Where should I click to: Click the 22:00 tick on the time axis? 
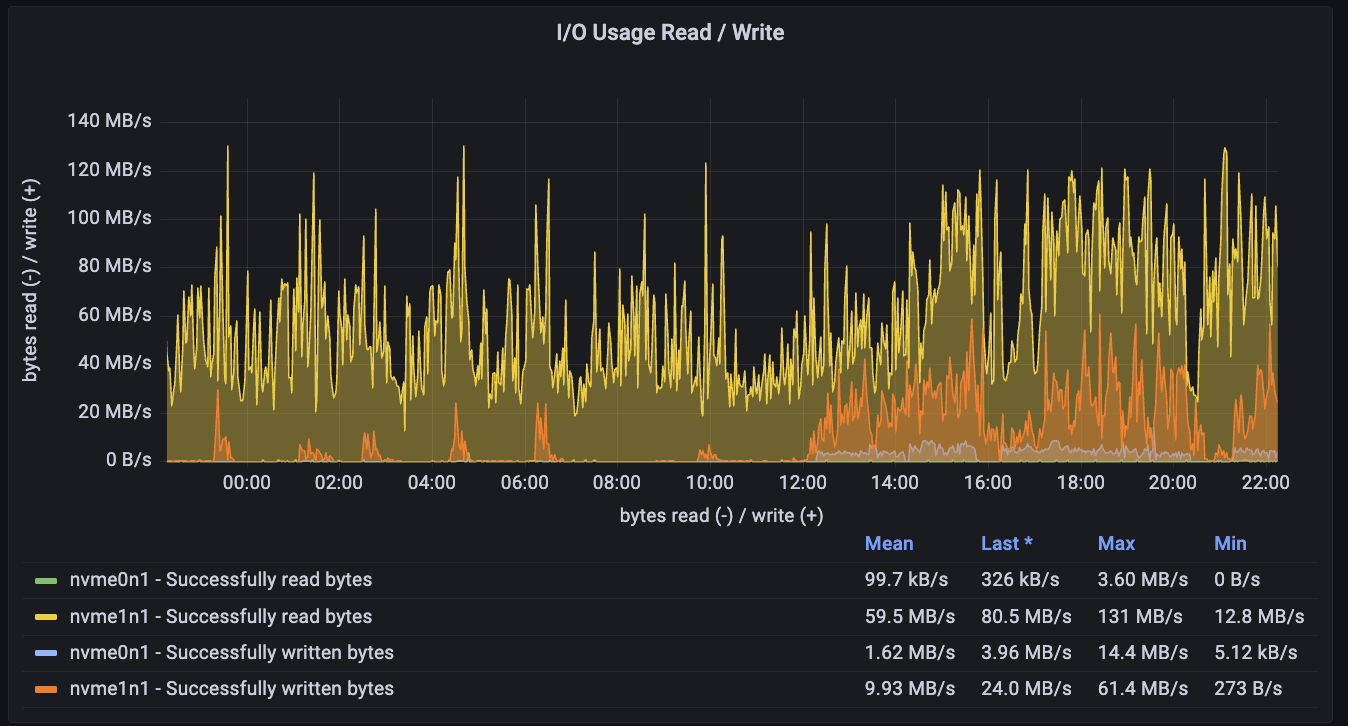click(x=1265, y=483)
